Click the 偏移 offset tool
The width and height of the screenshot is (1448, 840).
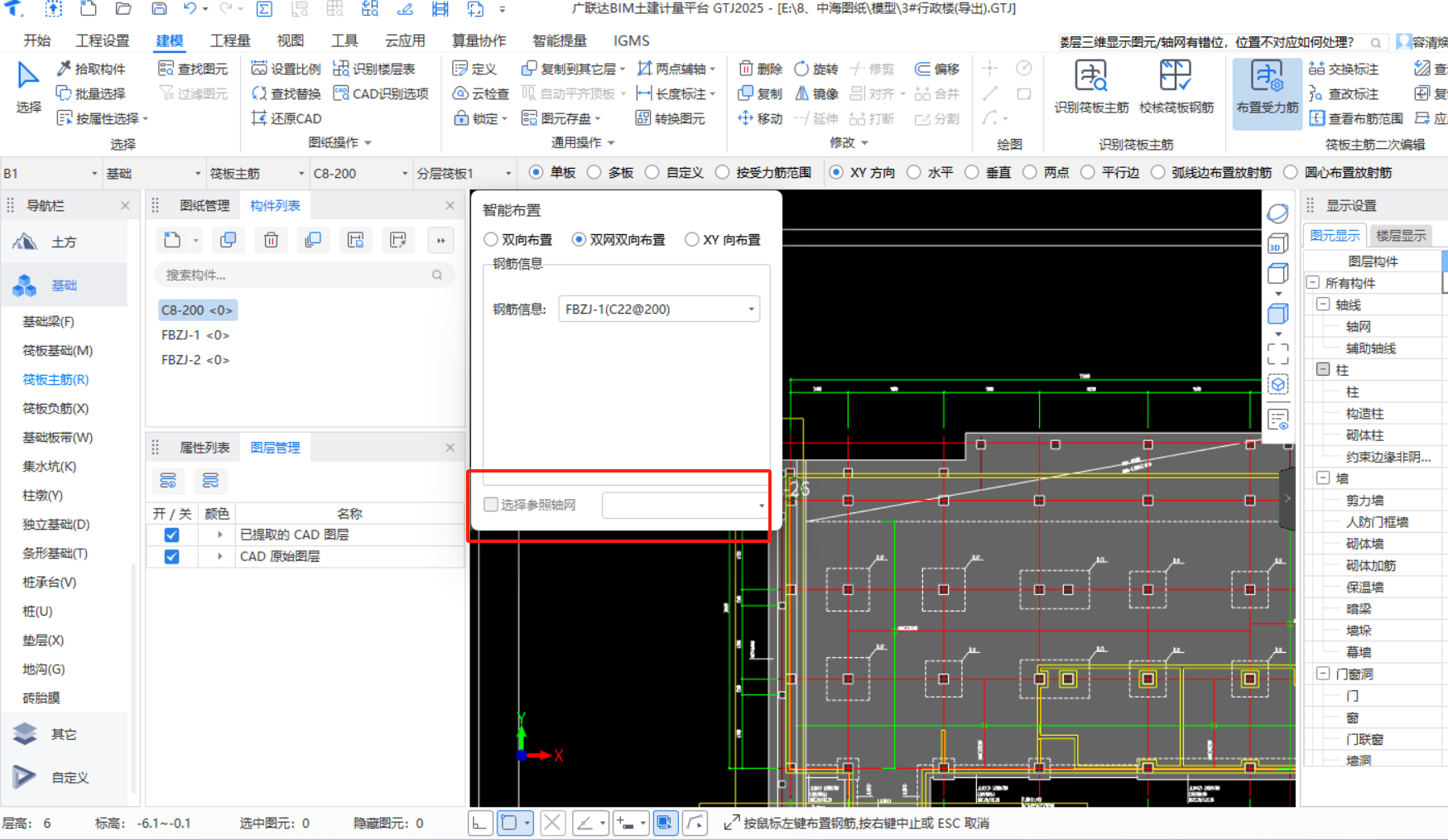coord(936,69)
